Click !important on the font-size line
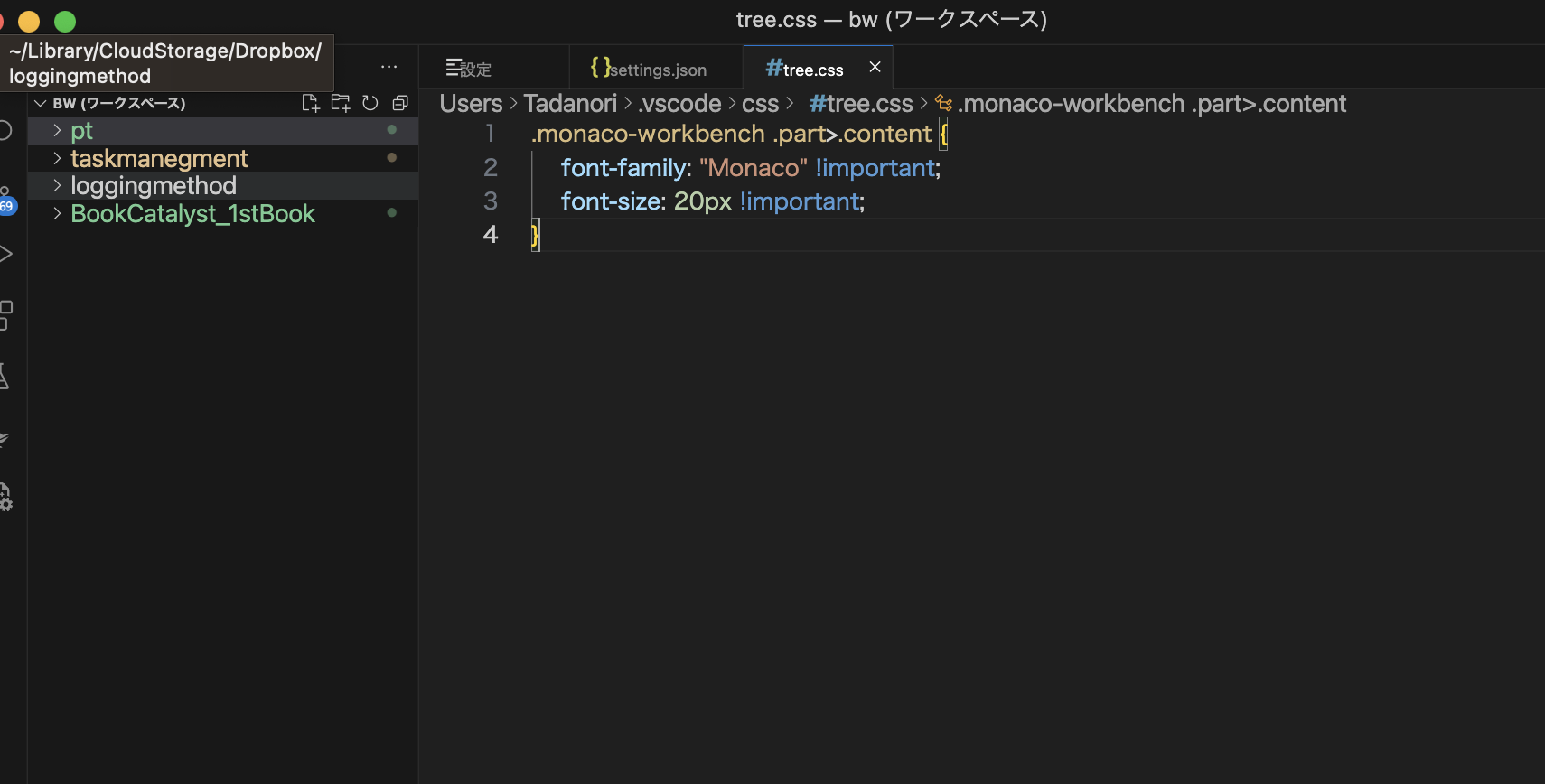This screenshot has height=784, width=1545. click(x=799, y=201)
